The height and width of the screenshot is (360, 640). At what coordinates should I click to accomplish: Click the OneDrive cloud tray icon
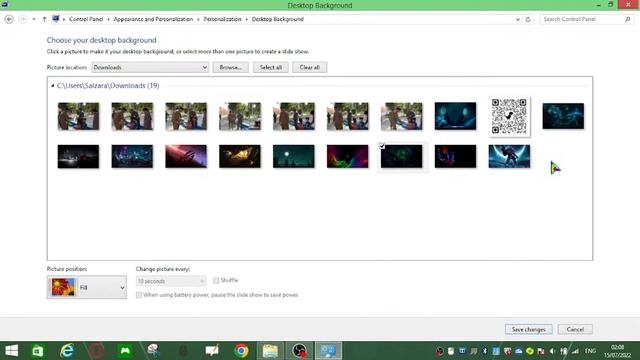point(518,351)
